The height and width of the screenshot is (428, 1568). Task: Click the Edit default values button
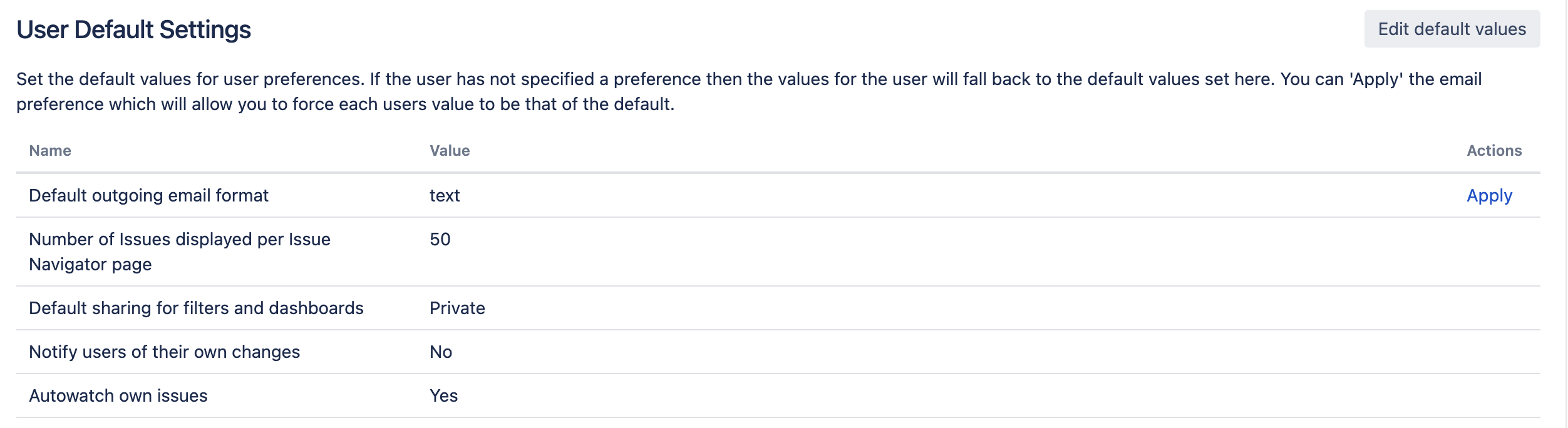(x=1452, y=29)
